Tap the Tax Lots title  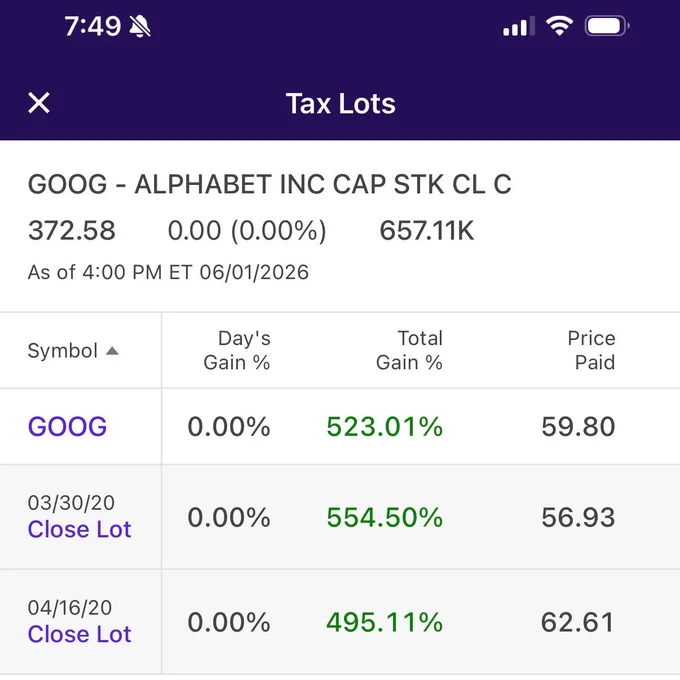tap(341, 104)
